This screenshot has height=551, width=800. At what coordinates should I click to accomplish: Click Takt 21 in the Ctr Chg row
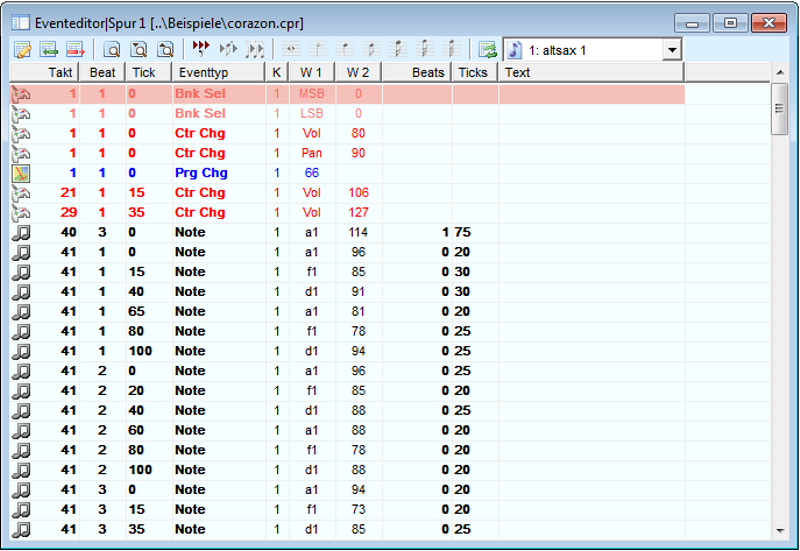click(x=68, y=193)
